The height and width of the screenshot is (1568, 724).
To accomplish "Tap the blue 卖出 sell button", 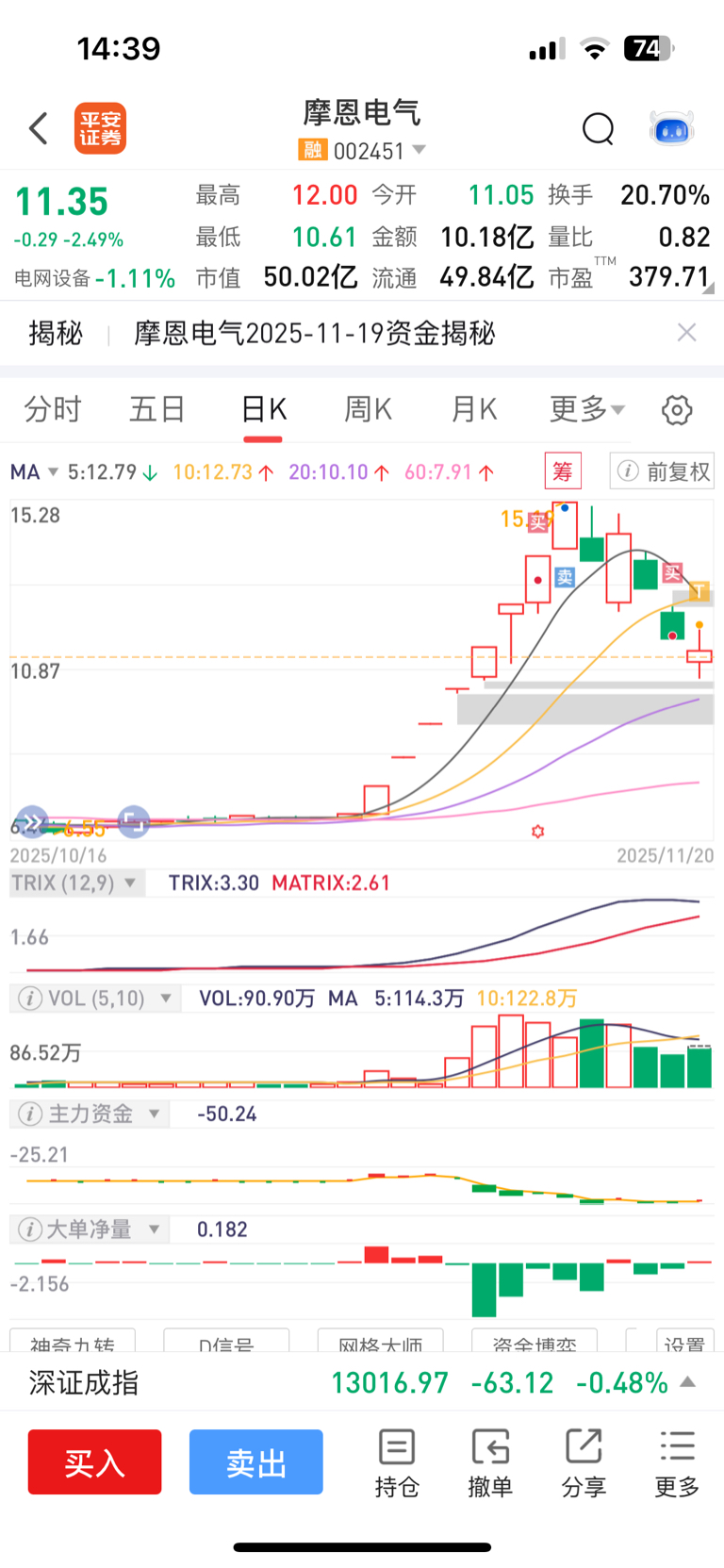I will coord(256,1462).
